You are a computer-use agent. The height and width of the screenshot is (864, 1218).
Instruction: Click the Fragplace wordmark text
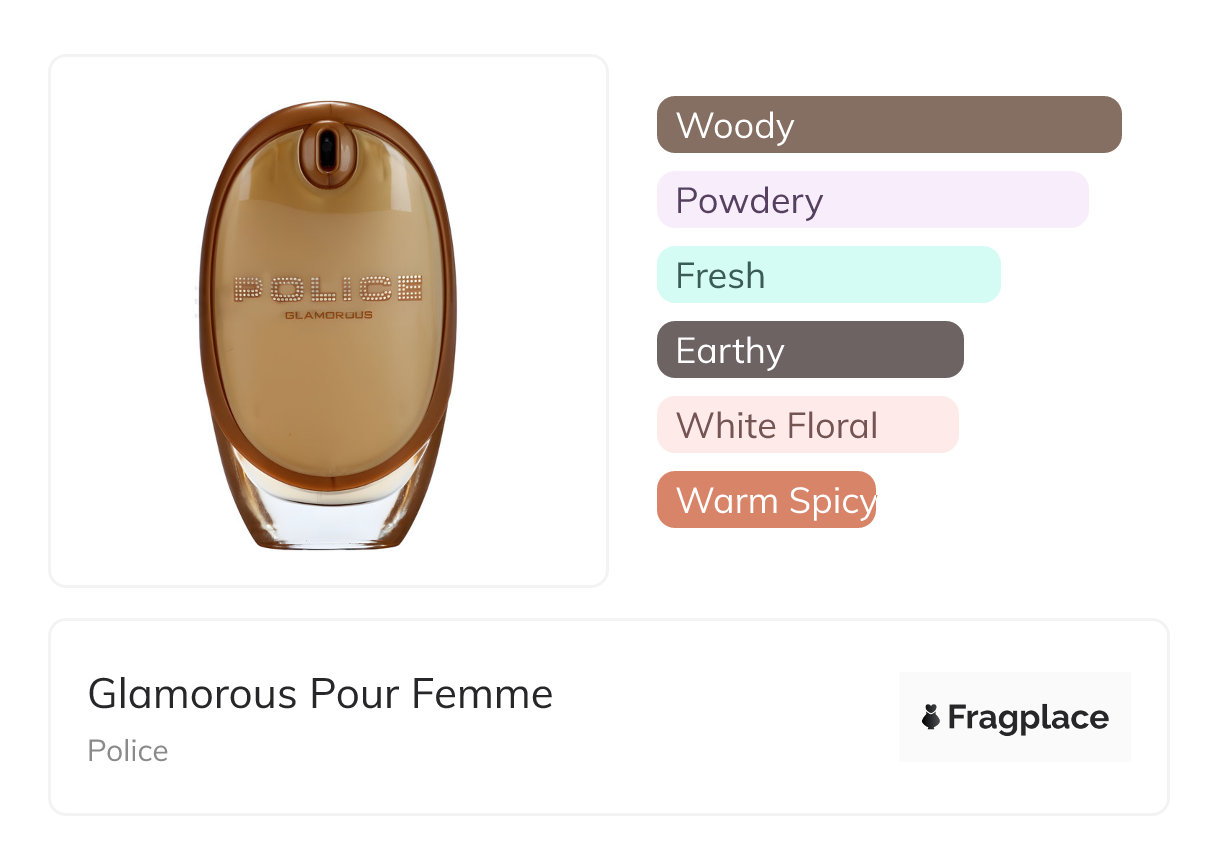pos(1028,717)
